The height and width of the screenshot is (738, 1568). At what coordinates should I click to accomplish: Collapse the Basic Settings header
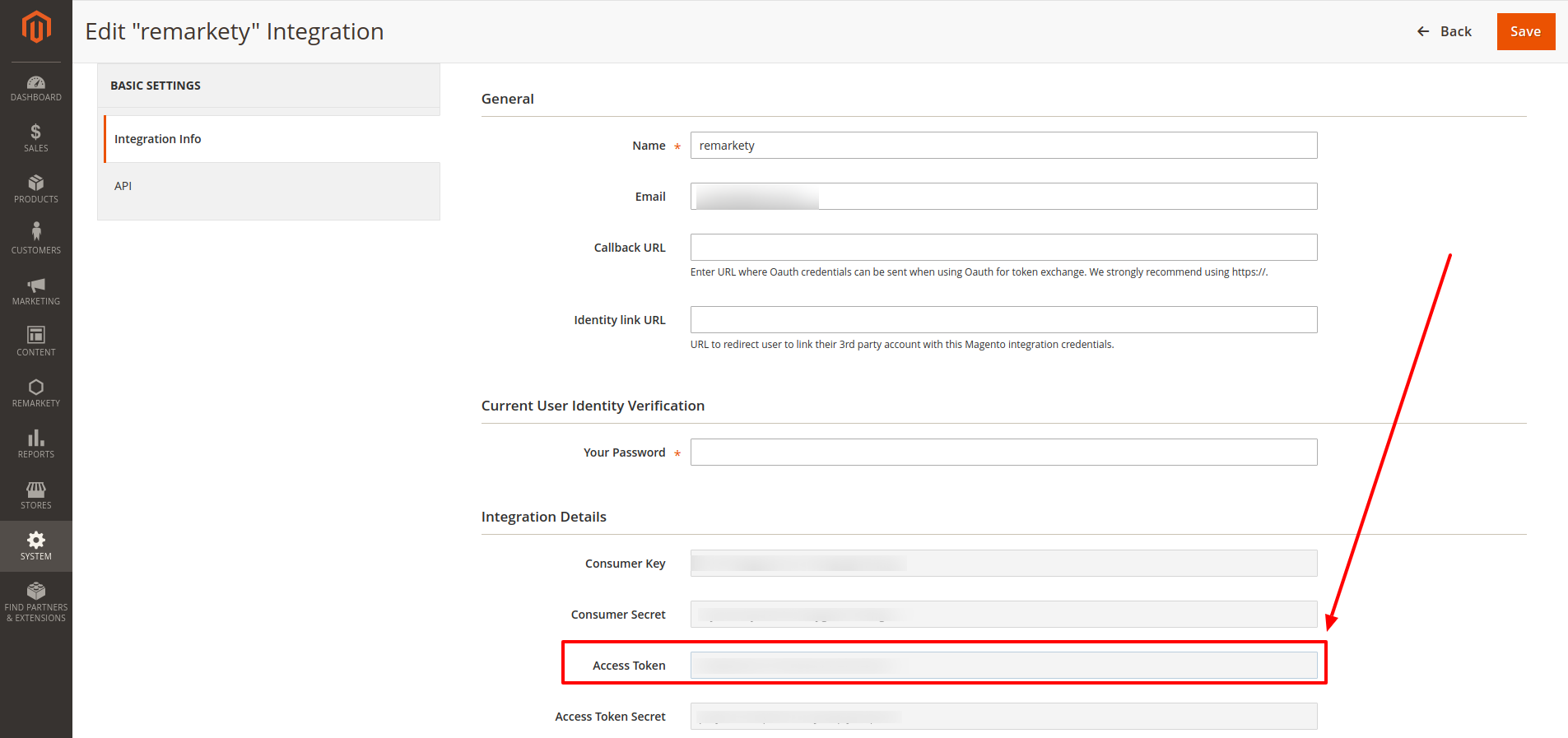tap(268, 86)
